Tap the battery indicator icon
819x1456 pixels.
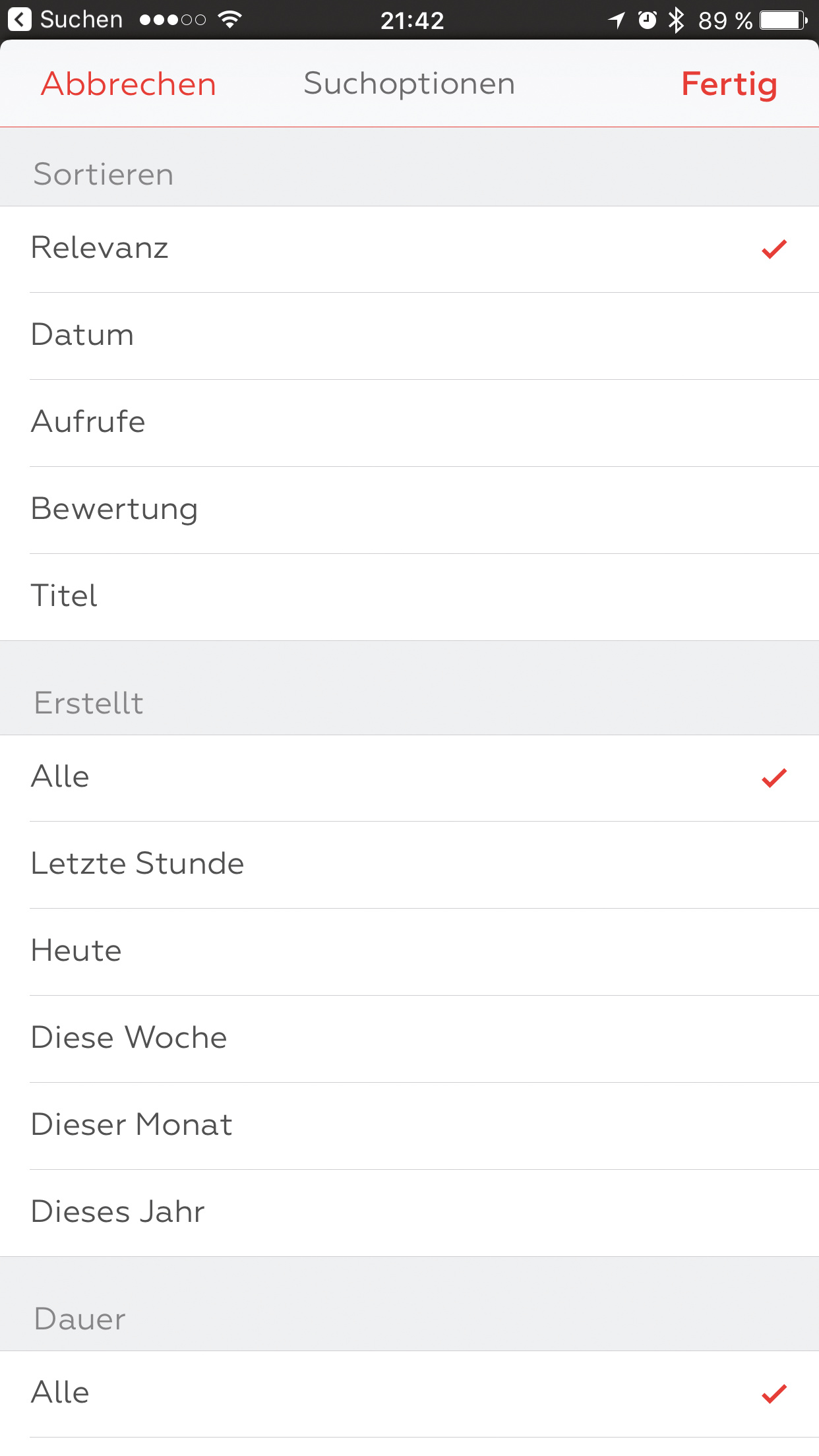783,20
